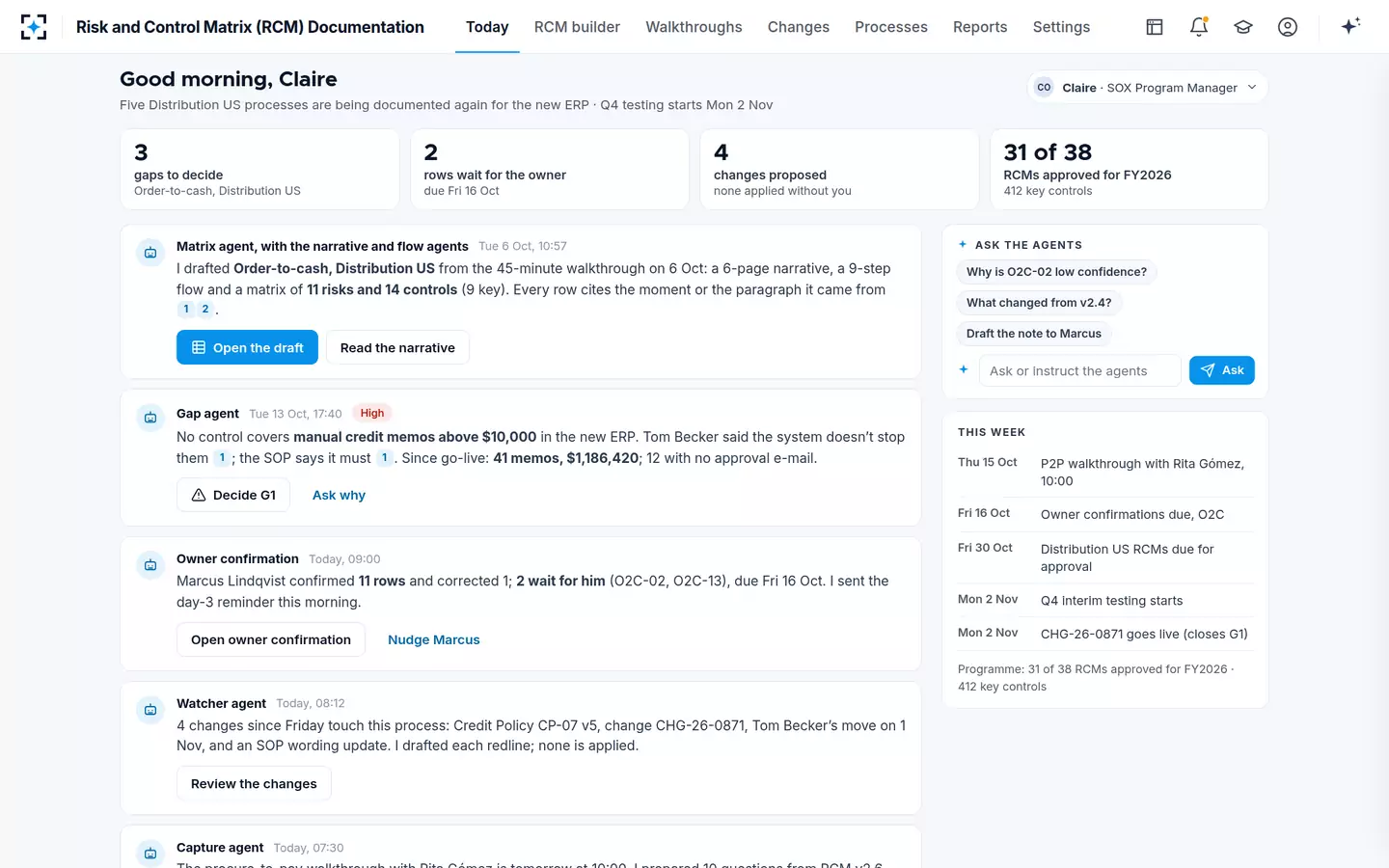Click the Nudge Marcus link

tap(434, 639)
